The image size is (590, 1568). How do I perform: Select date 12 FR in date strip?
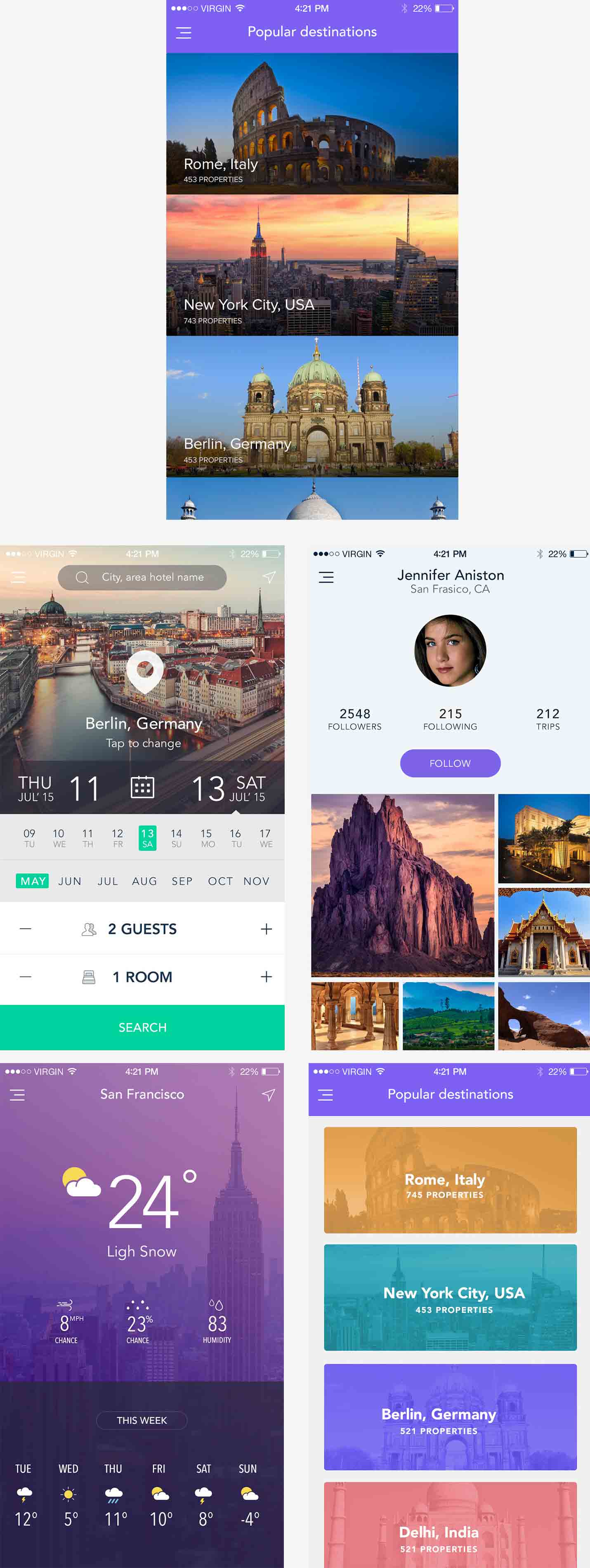coord(118,837)
